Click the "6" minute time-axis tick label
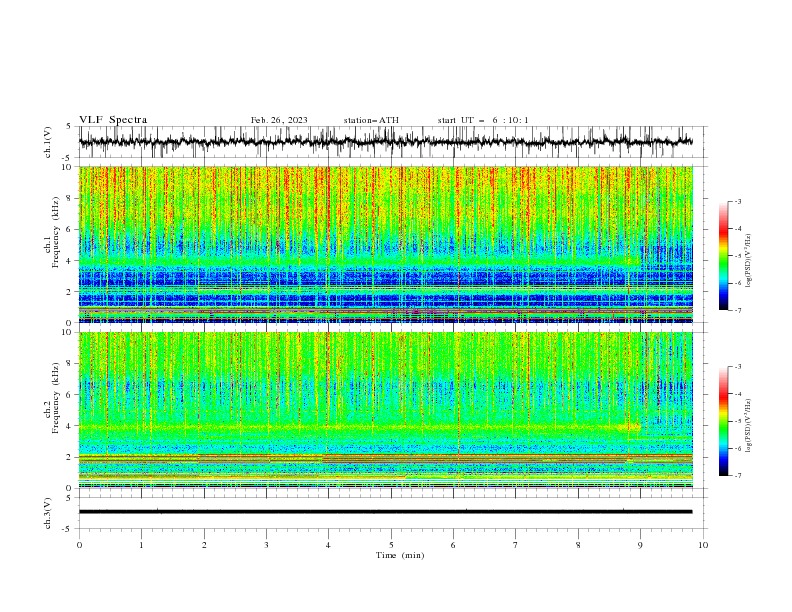Image resolution: width=792 pixels, height=612 pixels. click(453, 545)
